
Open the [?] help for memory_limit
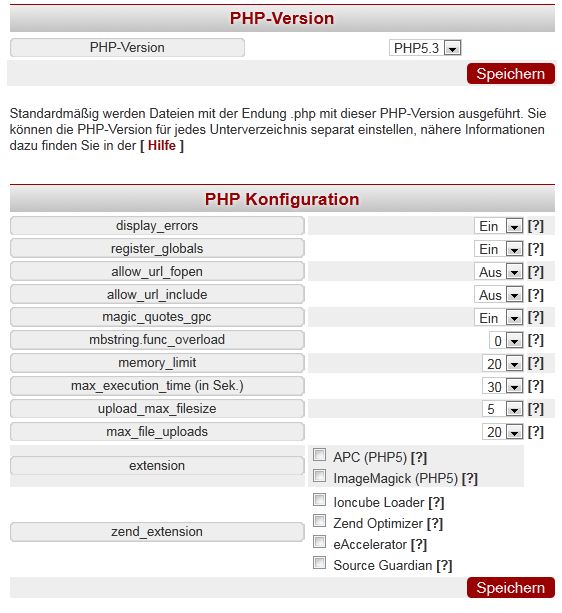[x=535, y=363]
